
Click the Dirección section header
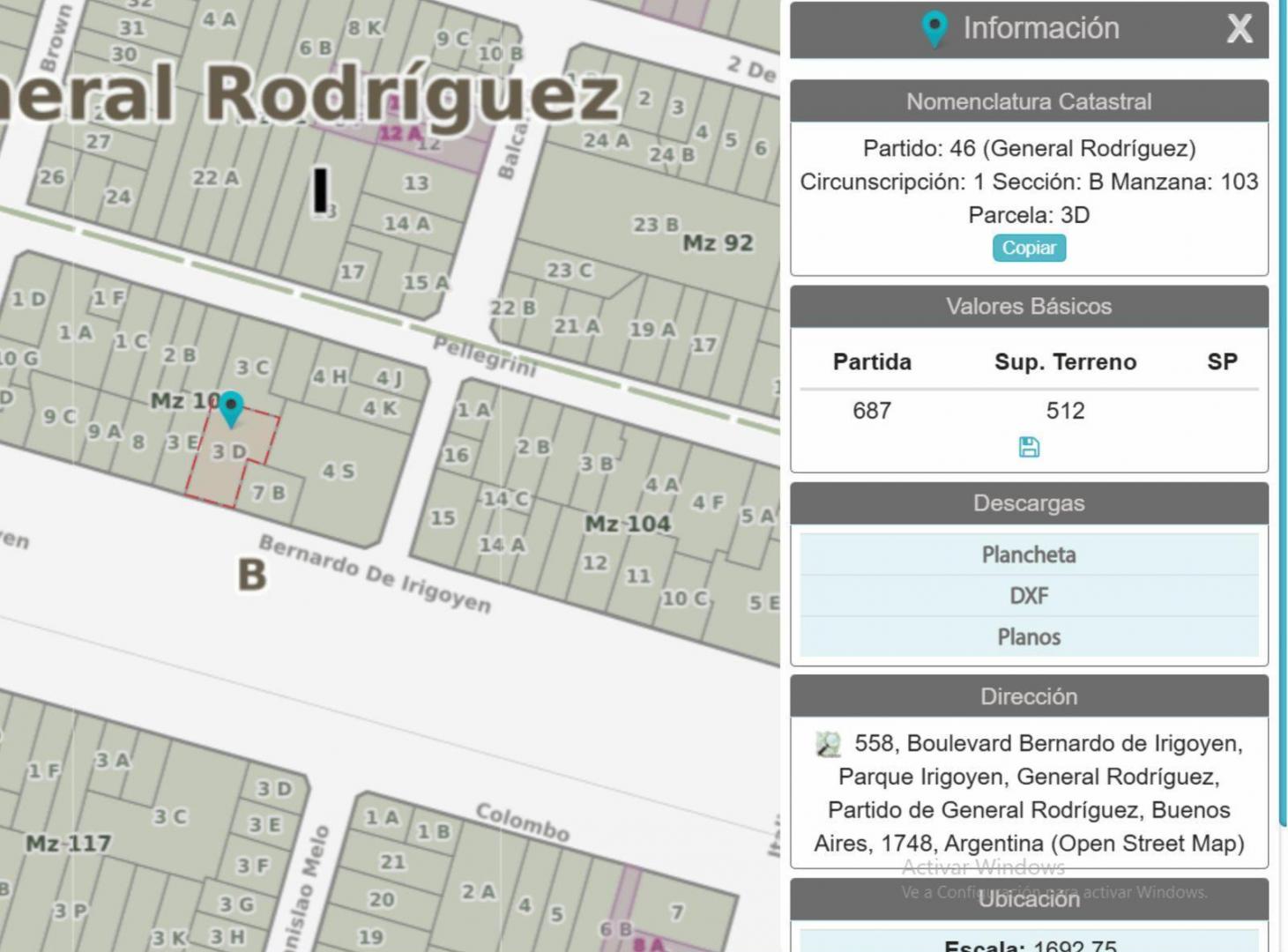pos(1029,696)
